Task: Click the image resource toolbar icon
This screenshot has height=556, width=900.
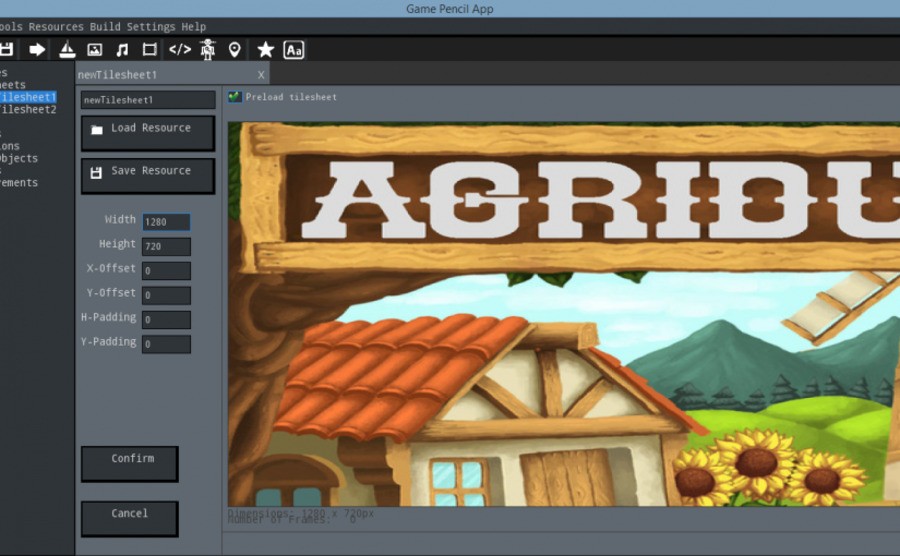Action: point(95,50)
